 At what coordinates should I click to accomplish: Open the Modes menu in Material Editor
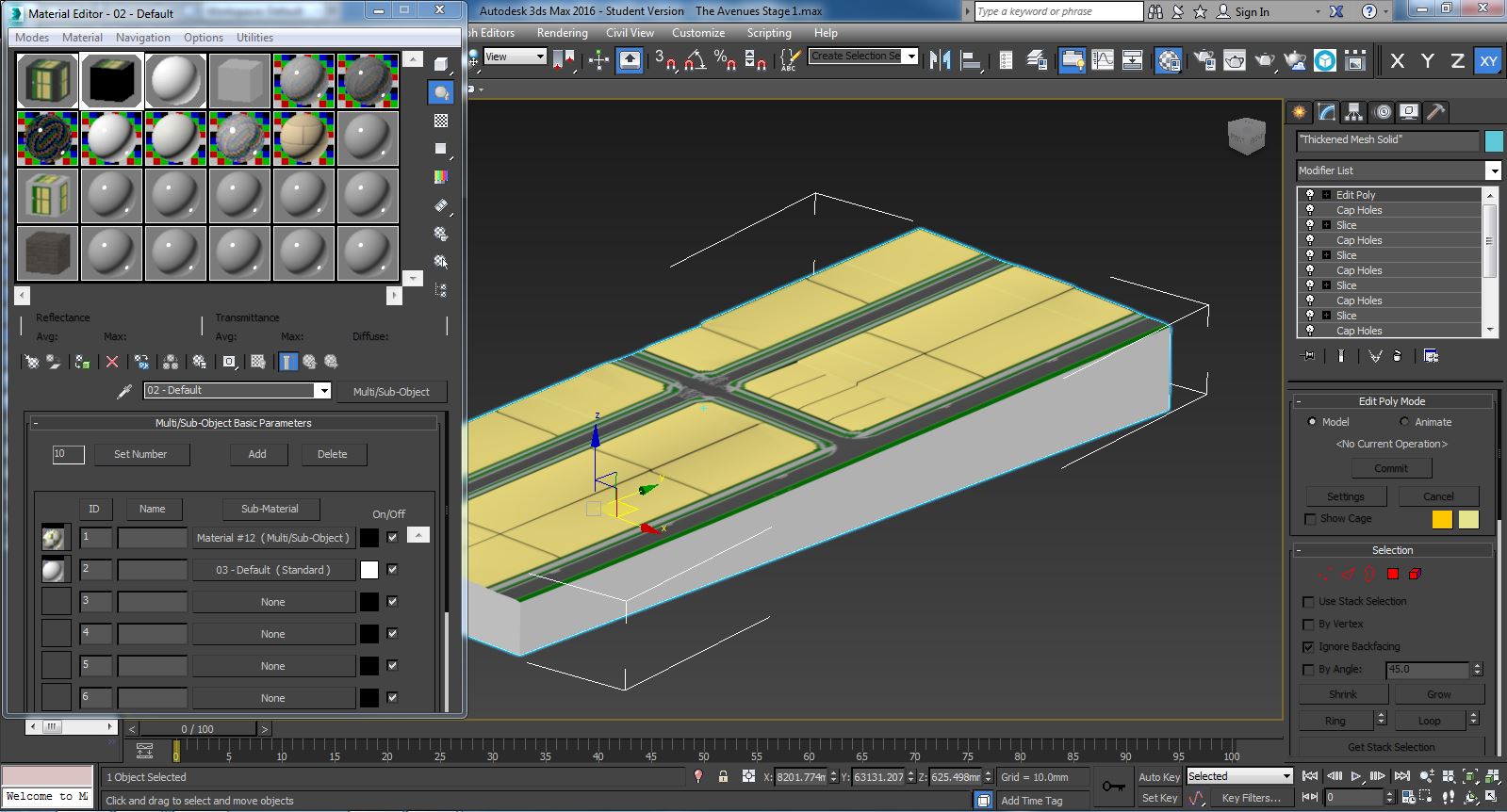click(x=32, y=38)
